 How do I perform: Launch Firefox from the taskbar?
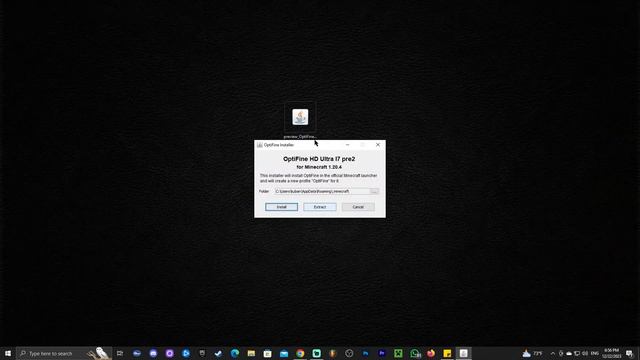coord(431,353)
